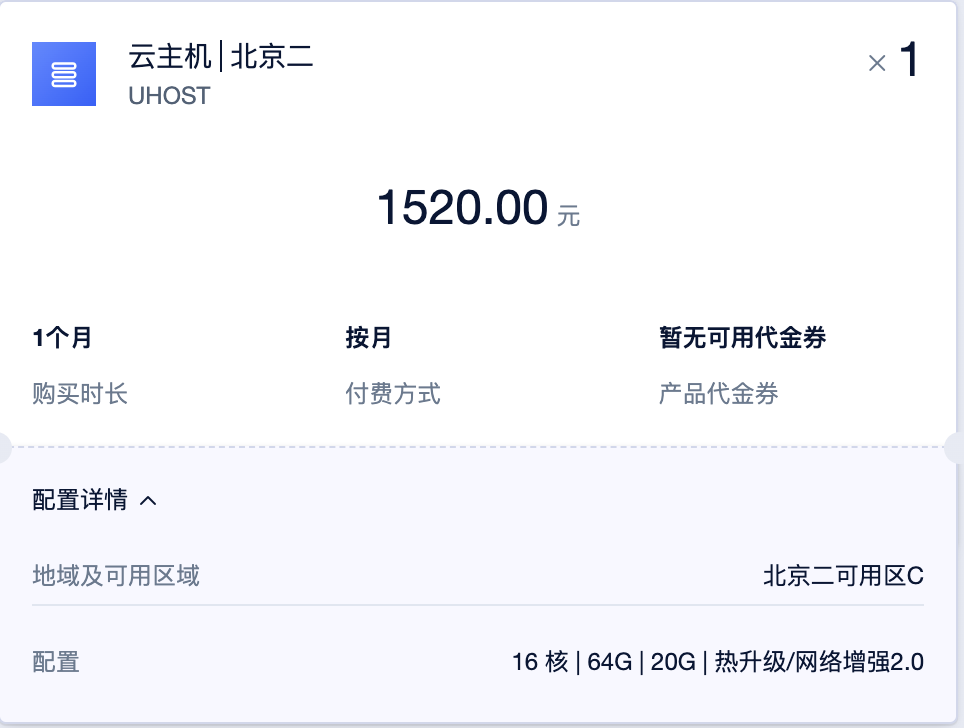Click the 产品代金券 label
Viewport: 964px width, 728px height.
click(718, 394)
